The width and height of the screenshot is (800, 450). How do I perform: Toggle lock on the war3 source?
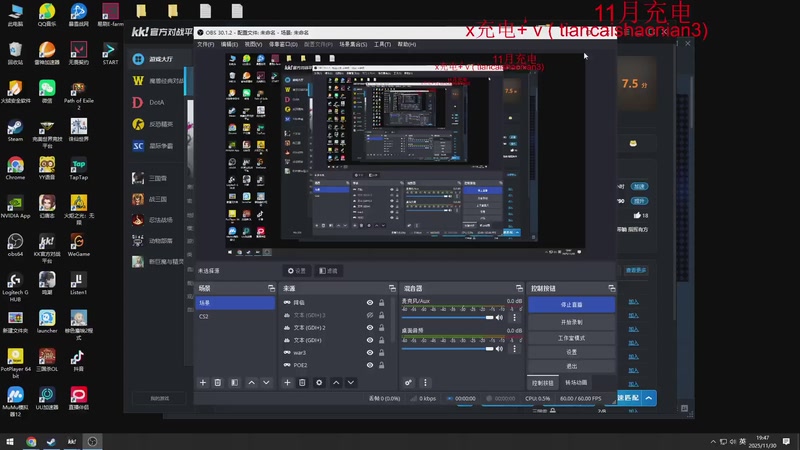[382, 353]
